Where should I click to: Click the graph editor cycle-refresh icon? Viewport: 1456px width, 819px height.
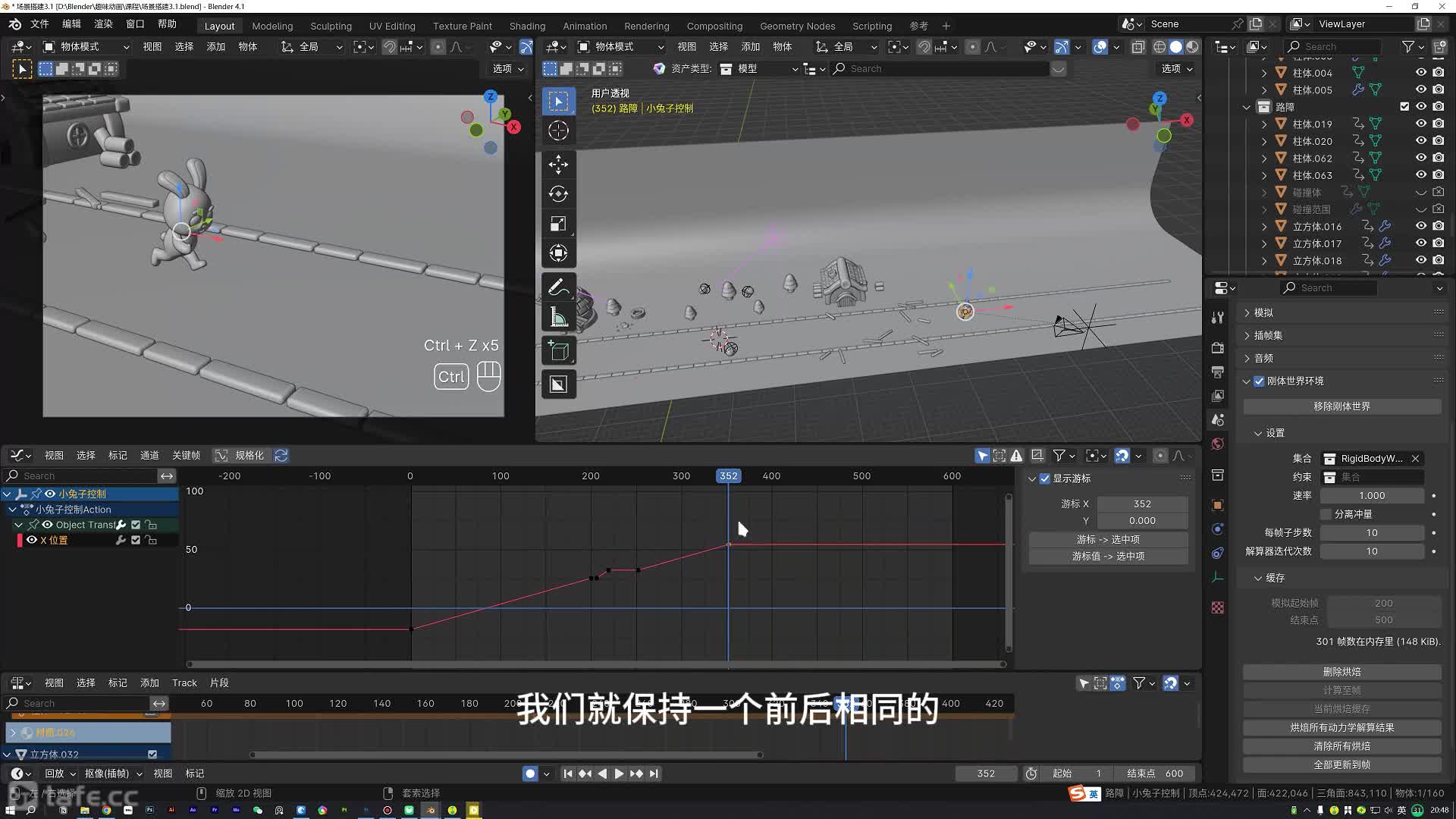click(281, 455)
